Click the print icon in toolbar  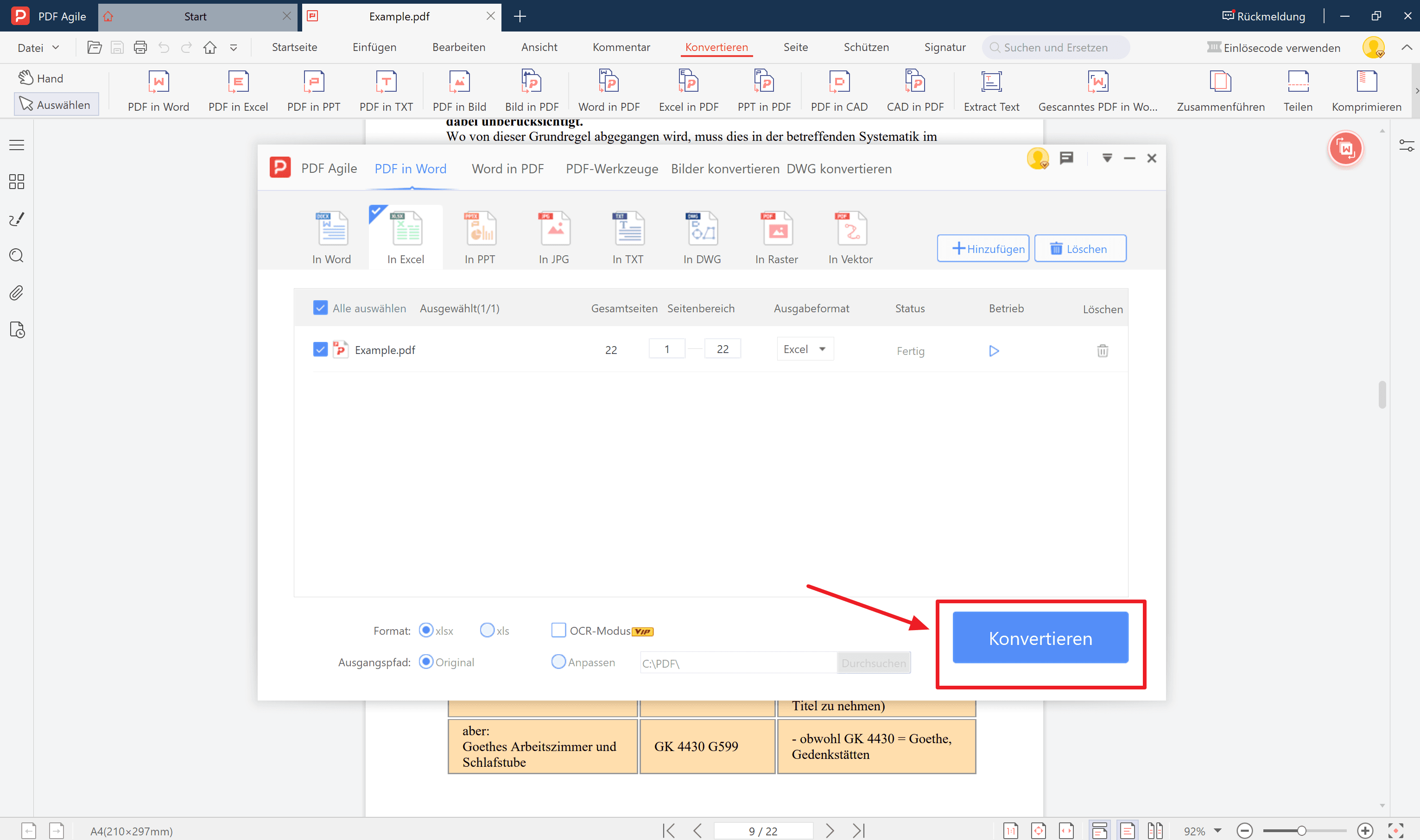pyautogui.click(x=140, y=48)
